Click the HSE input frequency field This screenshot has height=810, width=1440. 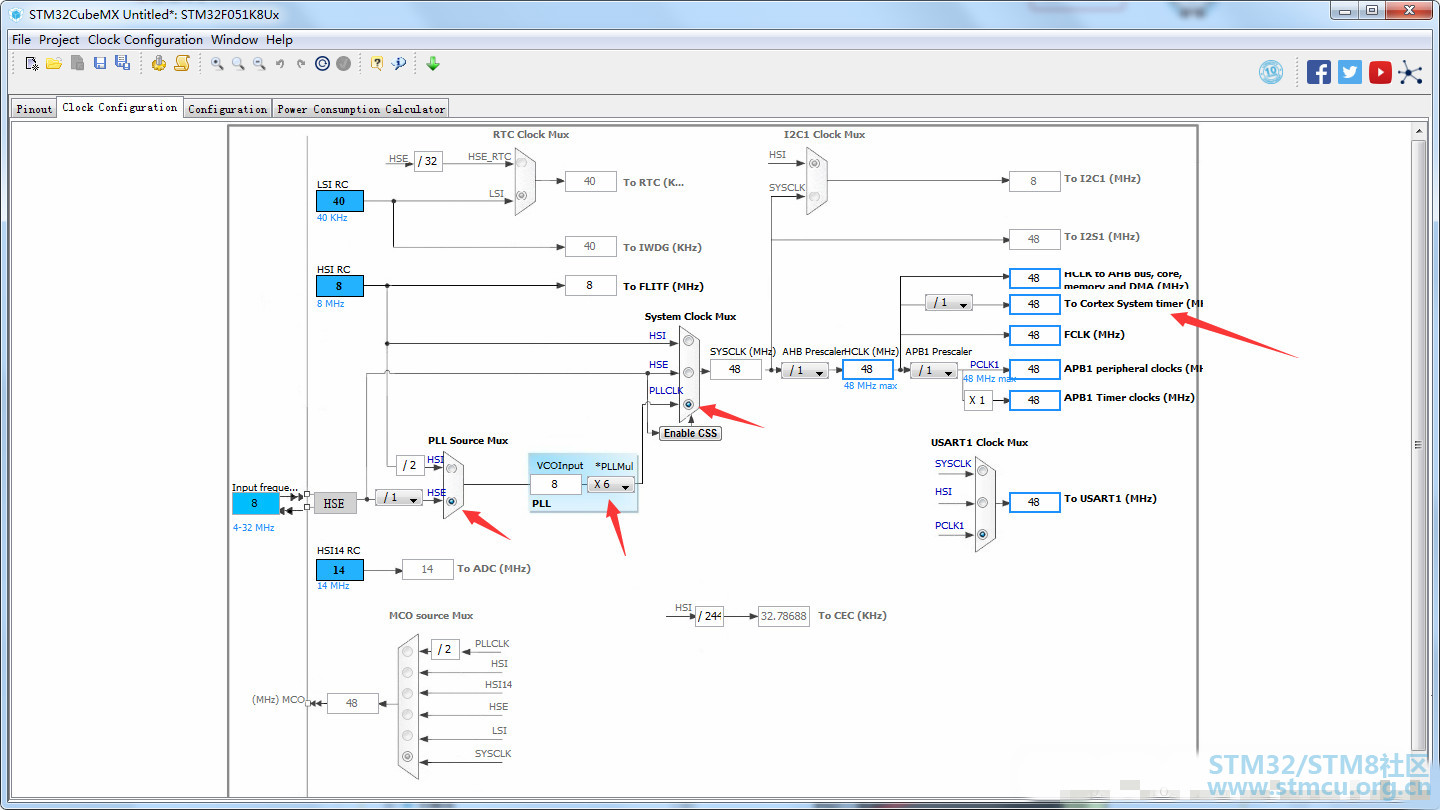point(256,503)
